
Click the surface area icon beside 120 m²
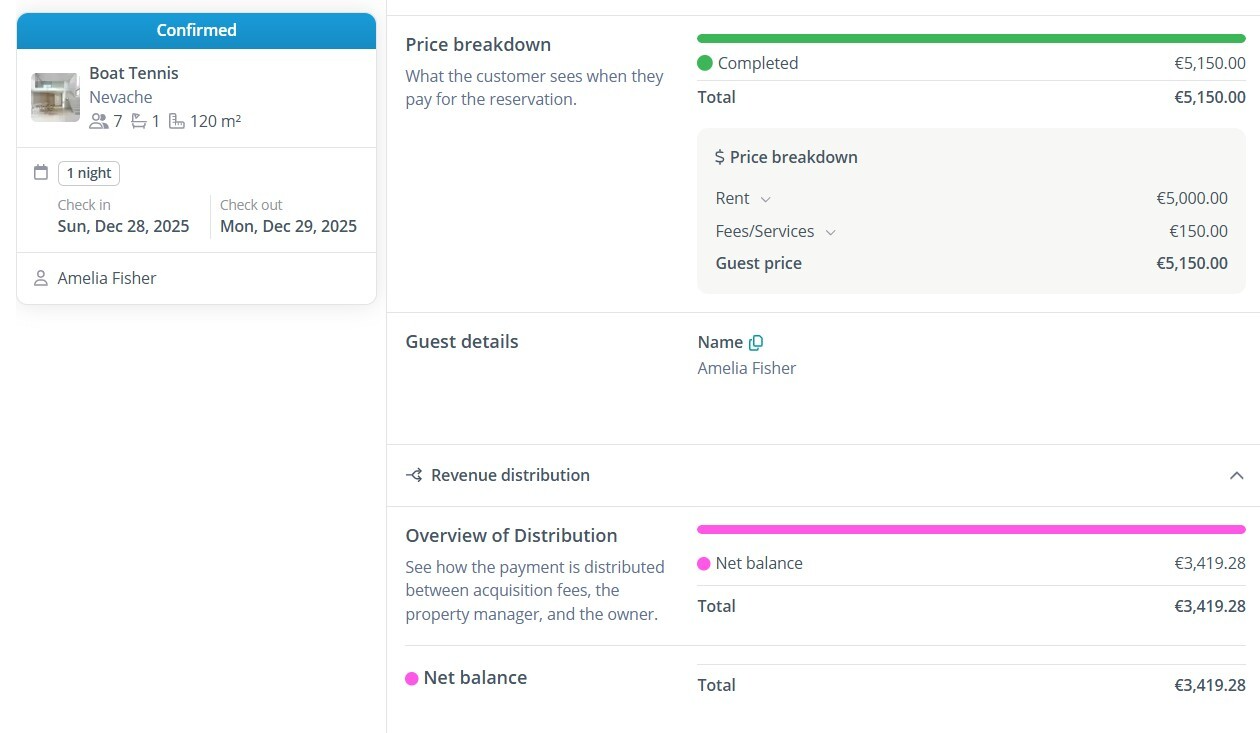(177, 121)
